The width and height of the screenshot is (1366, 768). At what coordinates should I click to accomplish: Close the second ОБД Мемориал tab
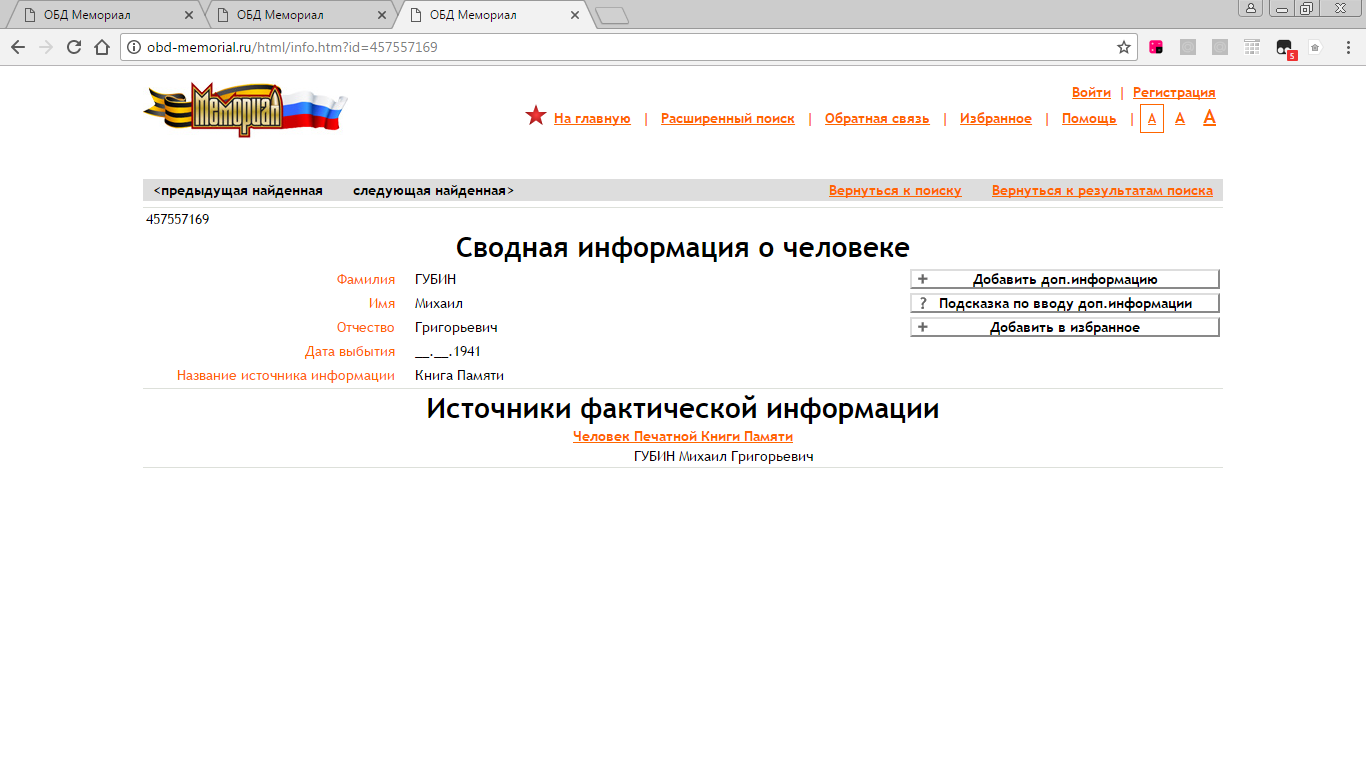[382, 15]
